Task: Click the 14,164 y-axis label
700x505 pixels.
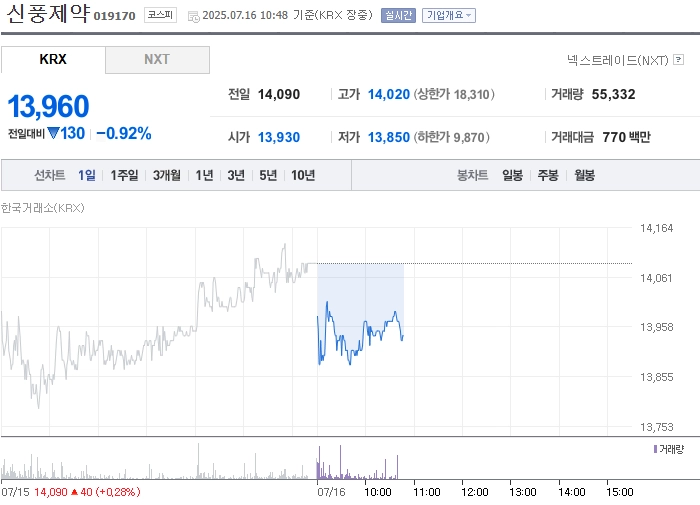Action: point(656,228)
